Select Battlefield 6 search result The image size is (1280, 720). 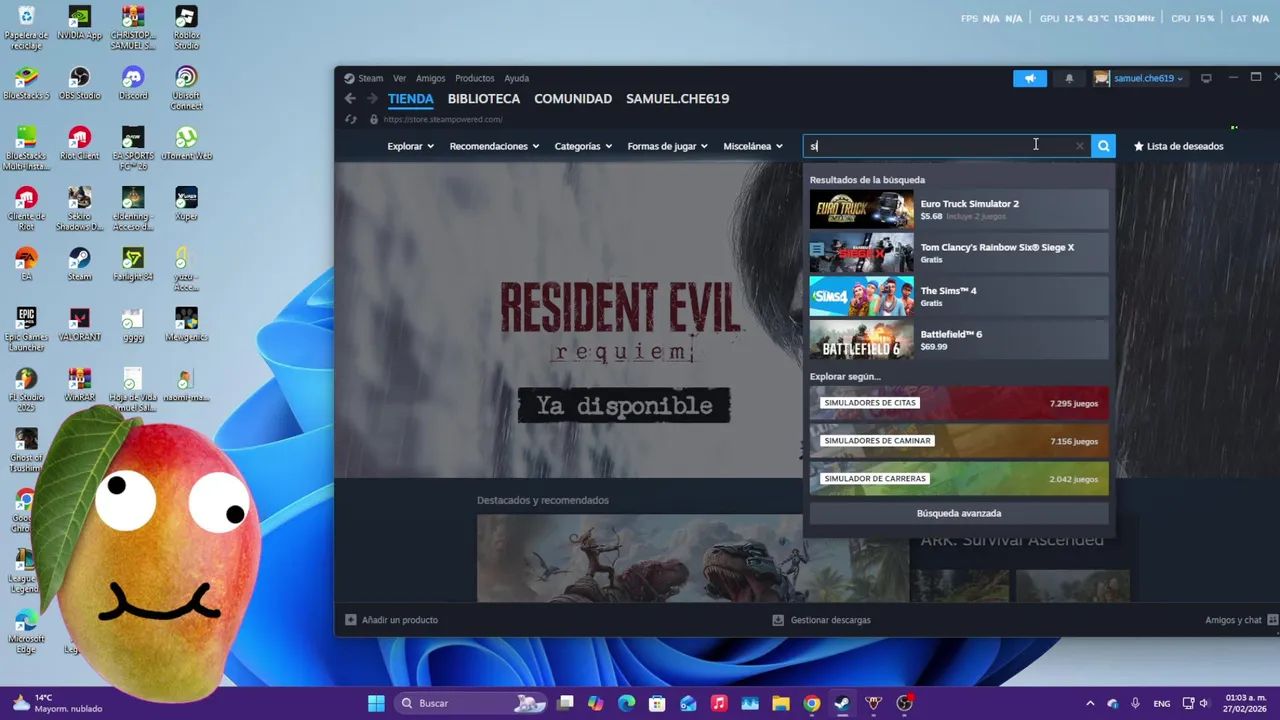click(x=959, y=340)
